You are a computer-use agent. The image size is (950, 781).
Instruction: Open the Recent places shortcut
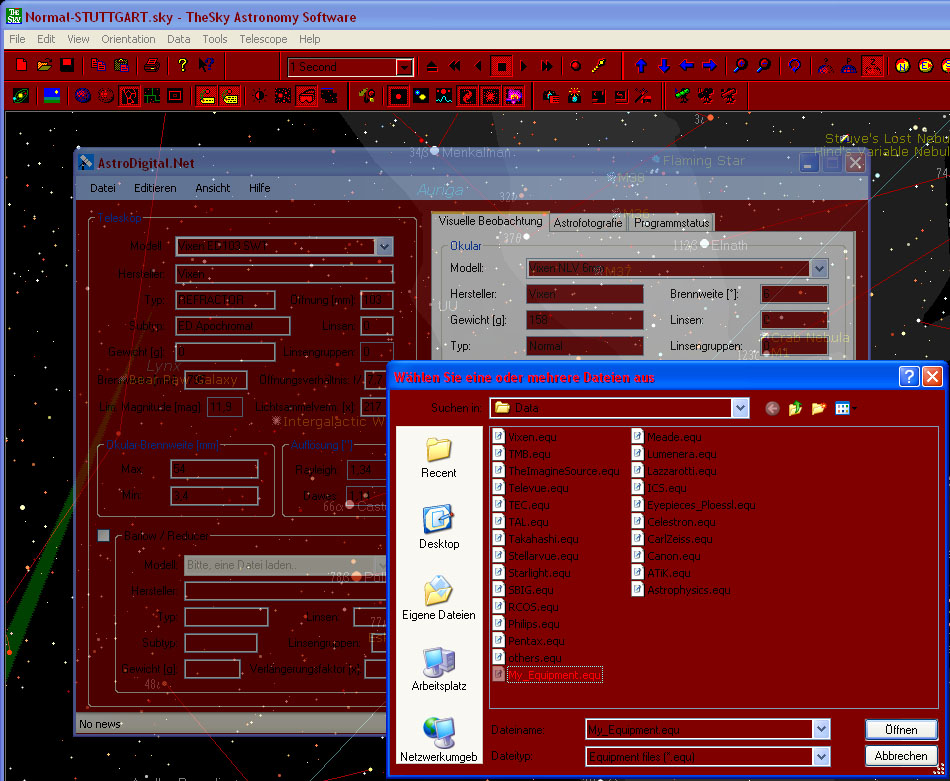(439, 458)
